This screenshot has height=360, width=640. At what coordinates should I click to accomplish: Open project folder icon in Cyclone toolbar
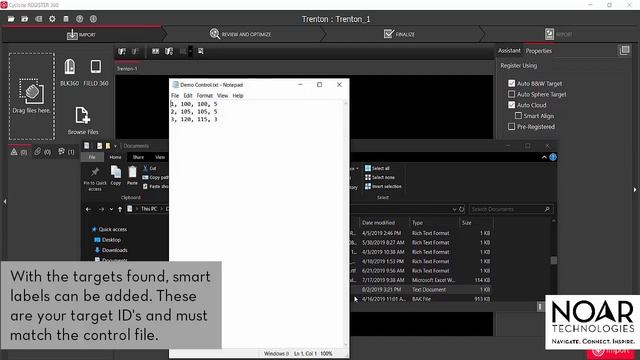pyautogui.click(x=11, y=19)
